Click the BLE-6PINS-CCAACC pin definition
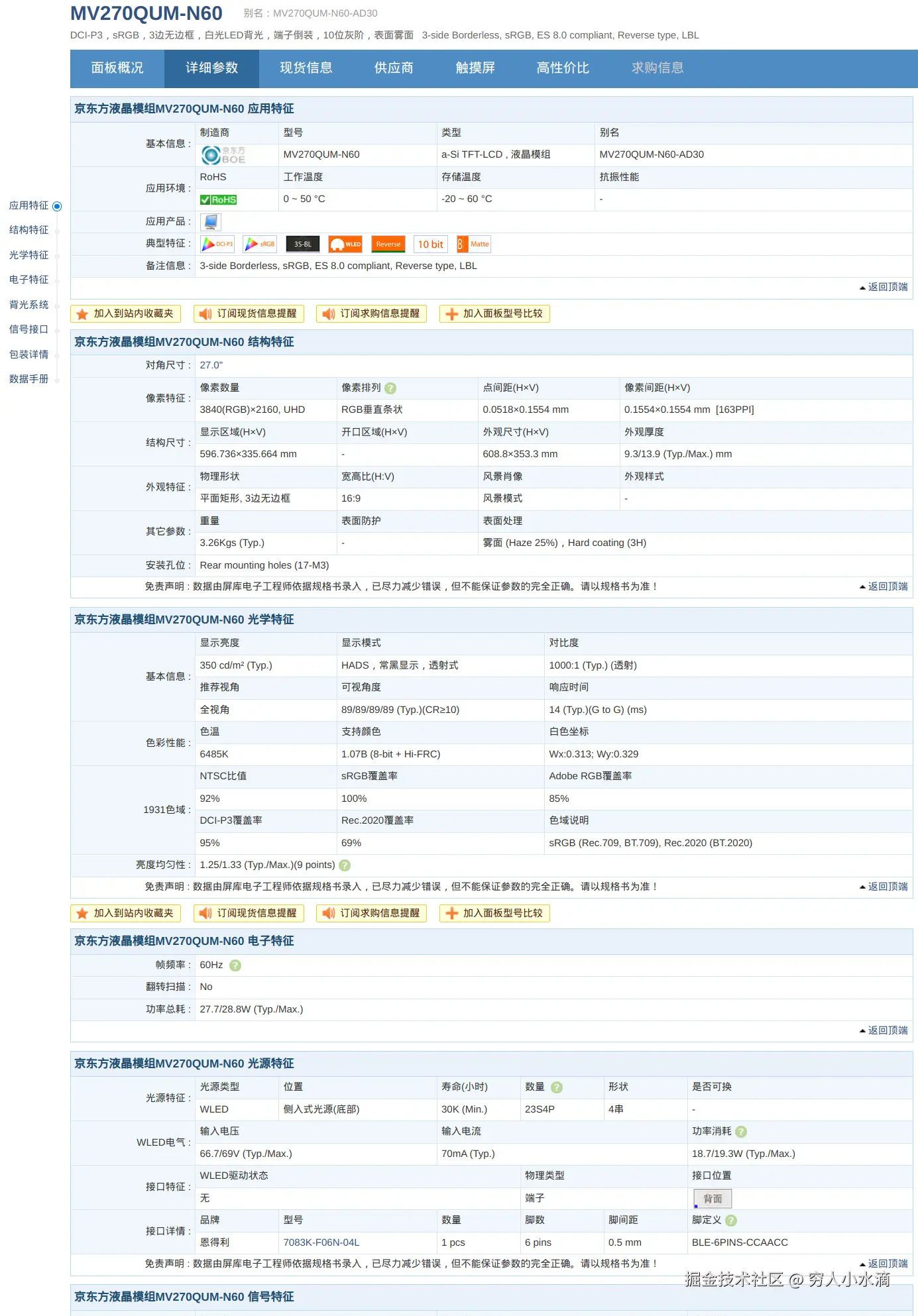Image resolution: width=918 pixels, height=1316 pixels. (740, 1242)
